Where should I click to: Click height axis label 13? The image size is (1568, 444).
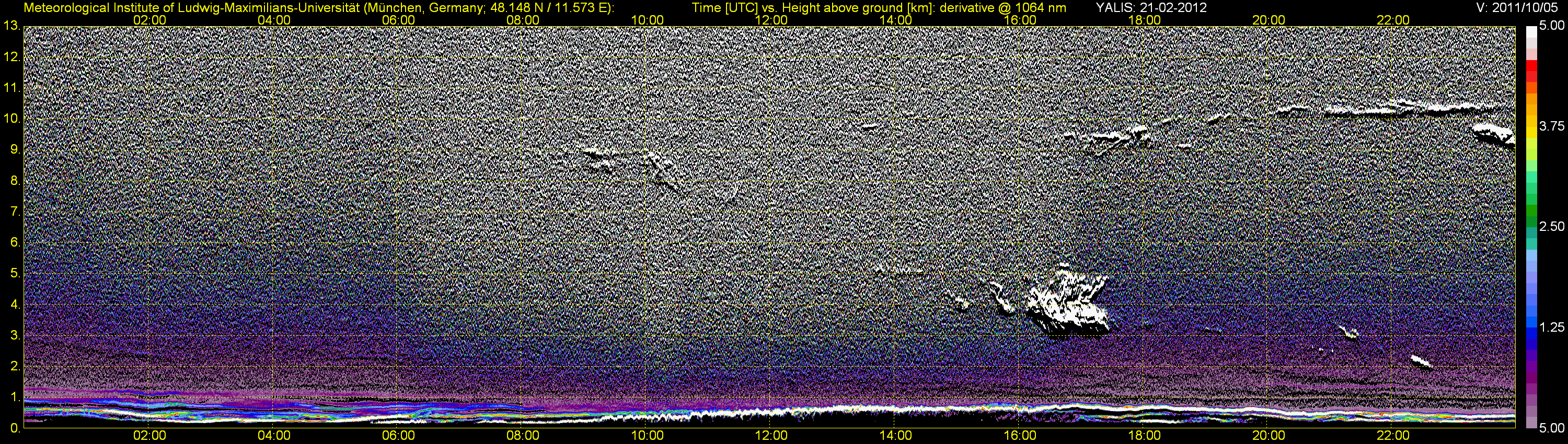point(11,26)
